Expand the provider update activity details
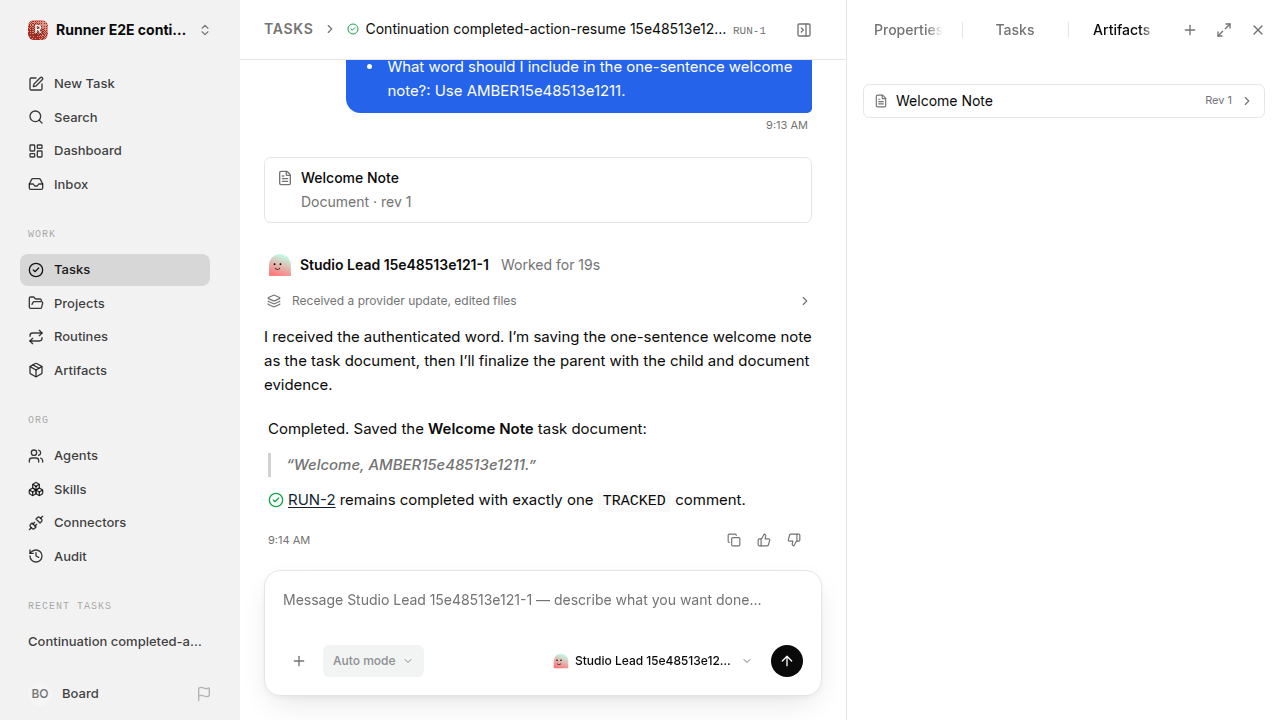 (538, 301)
